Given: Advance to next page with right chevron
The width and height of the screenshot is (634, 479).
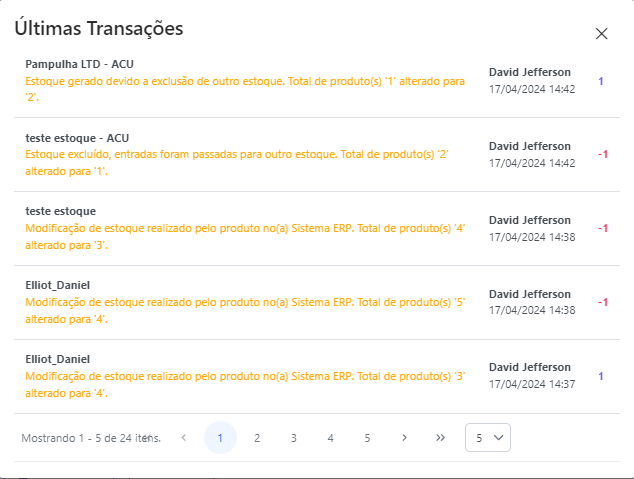Looking at the screenshot, I should pyautogui.click(x=404, y=438).
